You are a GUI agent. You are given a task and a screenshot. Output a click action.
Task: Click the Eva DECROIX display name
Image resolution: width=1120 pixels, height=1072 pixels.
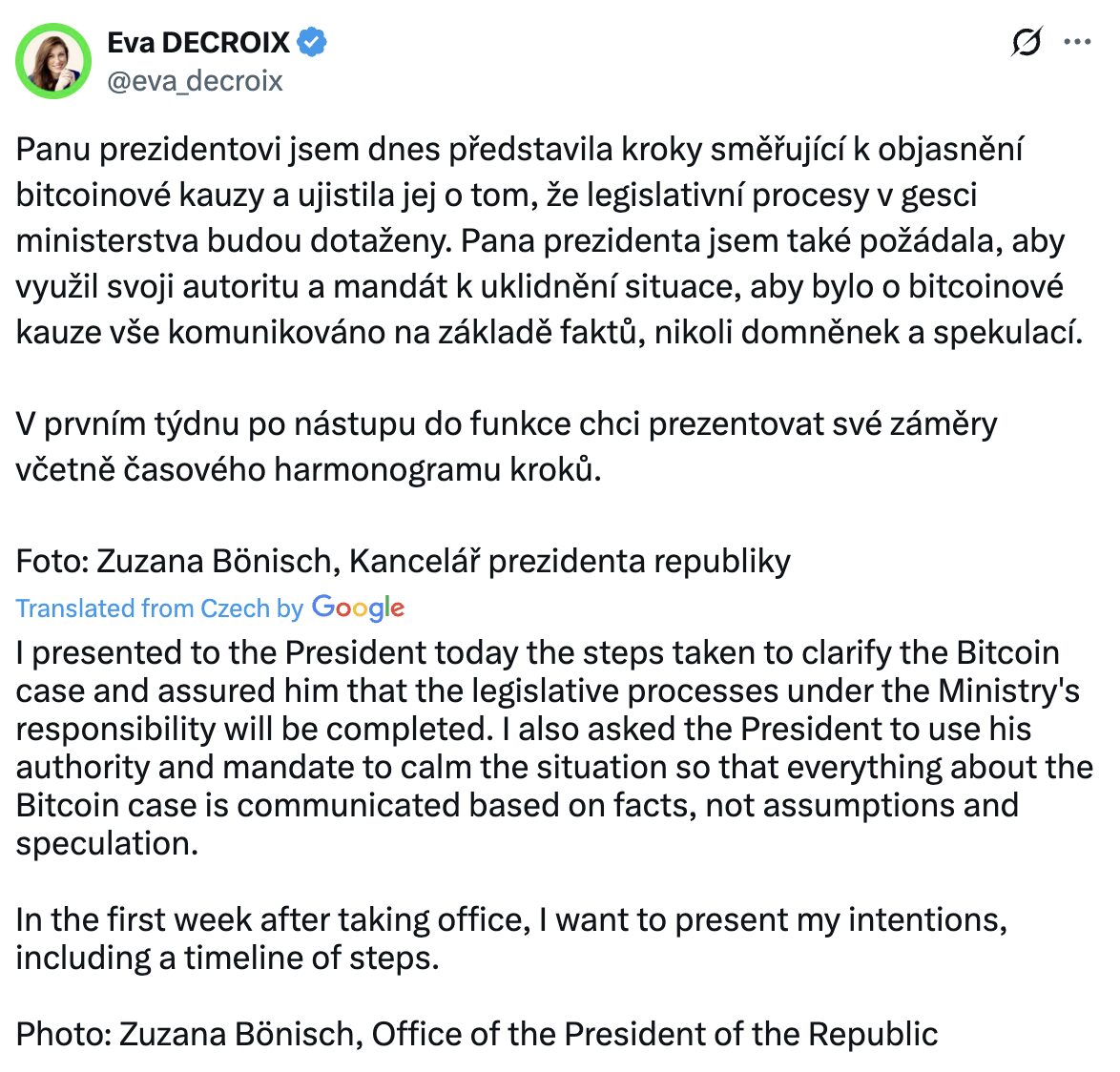[198, 43]
